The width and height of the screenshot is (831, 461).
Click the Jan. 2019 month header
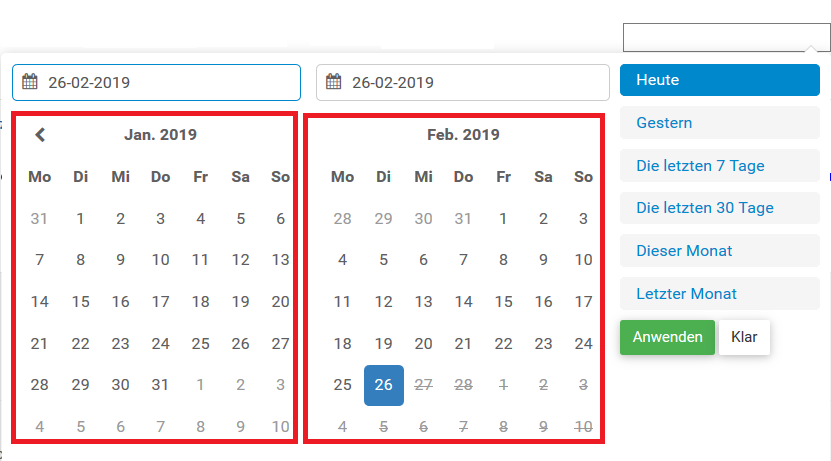tap(160, 134)
